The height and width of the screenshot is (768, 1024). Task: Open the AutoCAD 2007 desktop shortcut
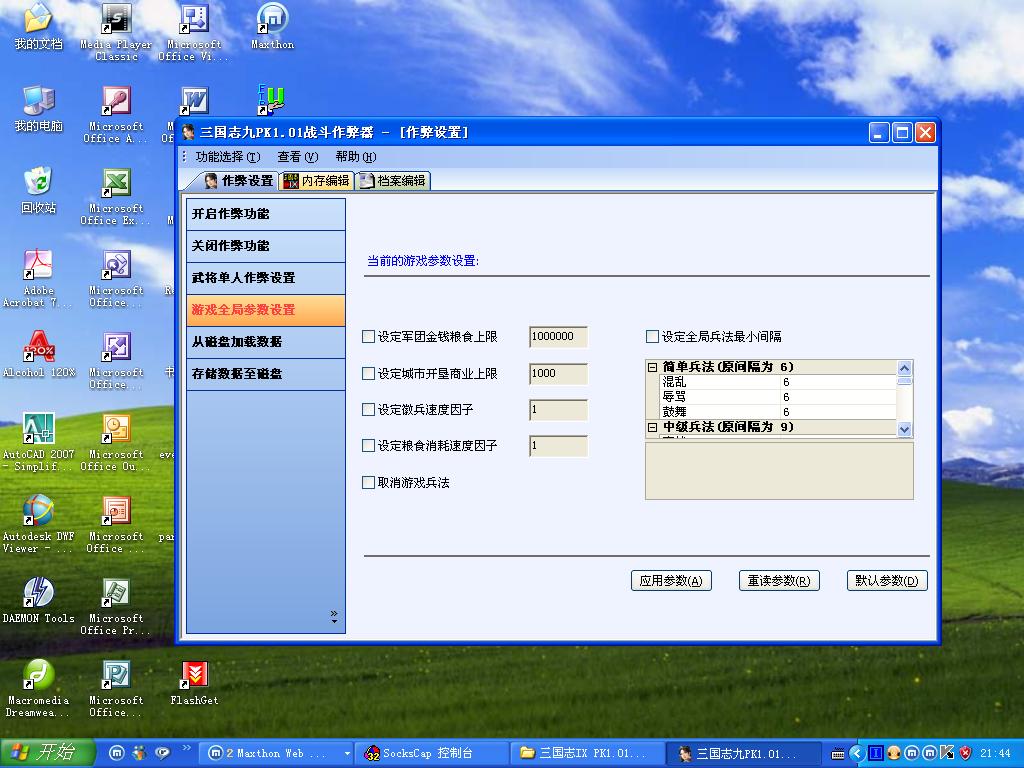coord(38,430)
